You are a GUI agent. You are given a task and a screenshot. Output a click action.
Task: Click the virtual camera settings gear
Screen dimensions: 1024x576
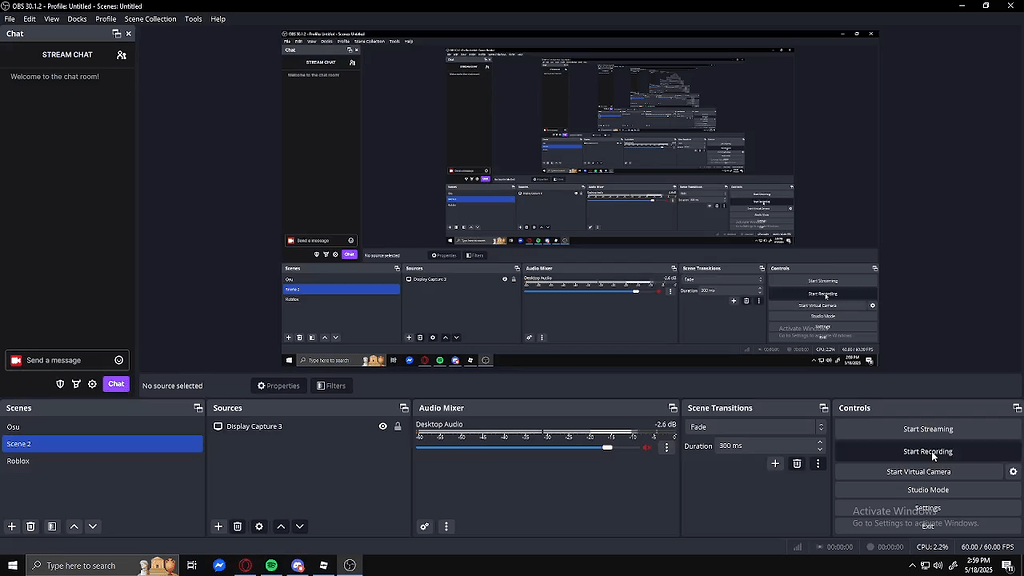coord(1013,472)
